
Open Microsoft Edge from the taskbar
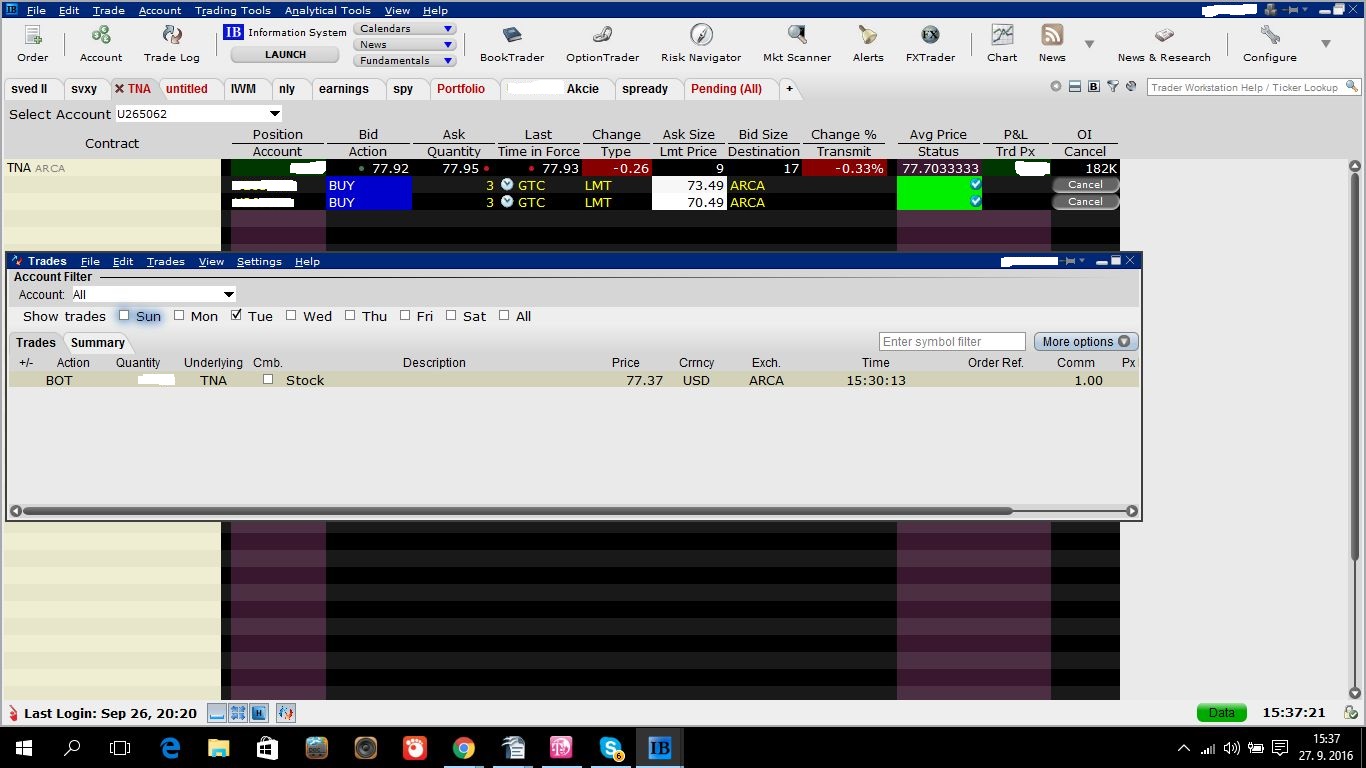pos(170,747)
